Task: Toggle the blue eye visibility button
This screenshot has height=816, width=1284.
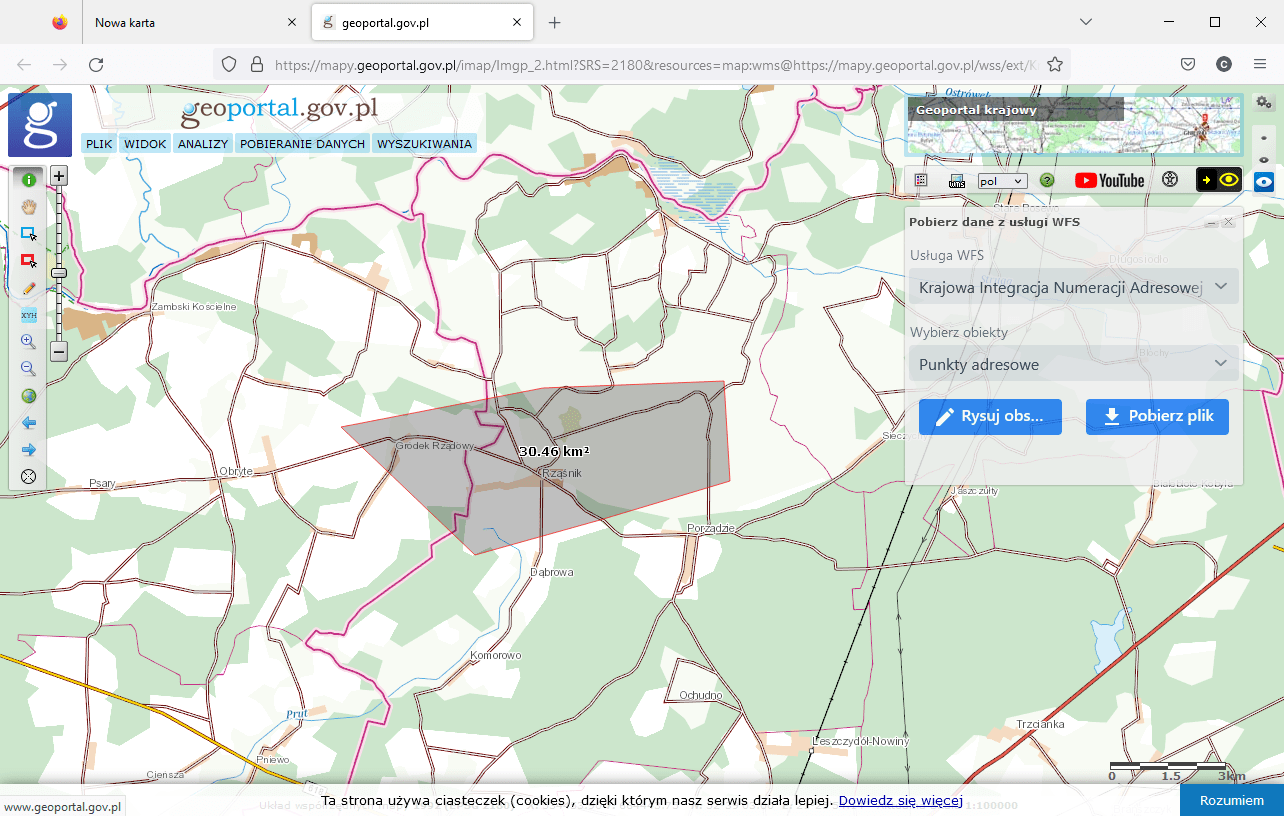Action: coord(1264,182)
